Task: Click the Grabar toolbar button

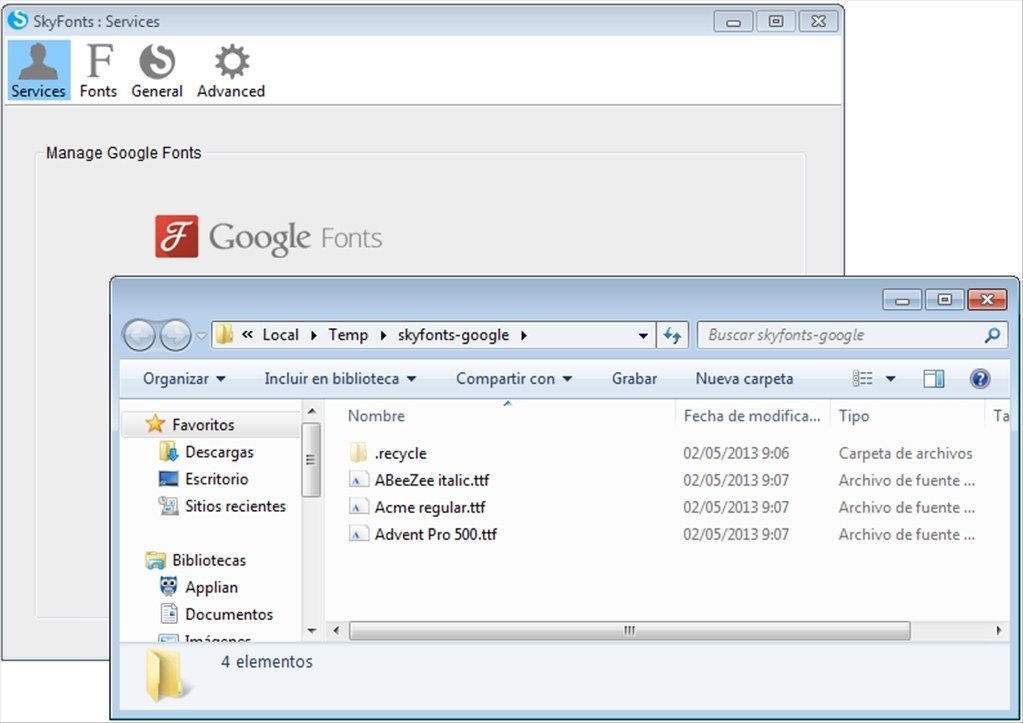Action: pos(634,378)
